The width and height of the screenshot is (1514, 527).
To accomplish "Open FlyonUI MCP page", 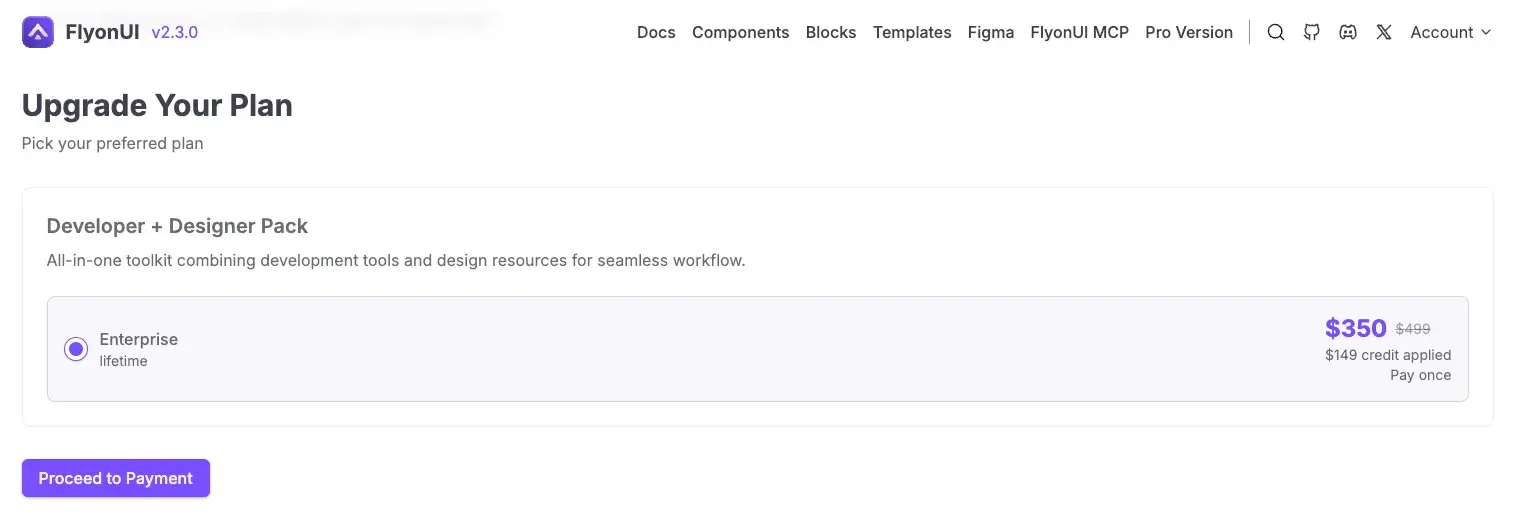I will coord(1079,32).
